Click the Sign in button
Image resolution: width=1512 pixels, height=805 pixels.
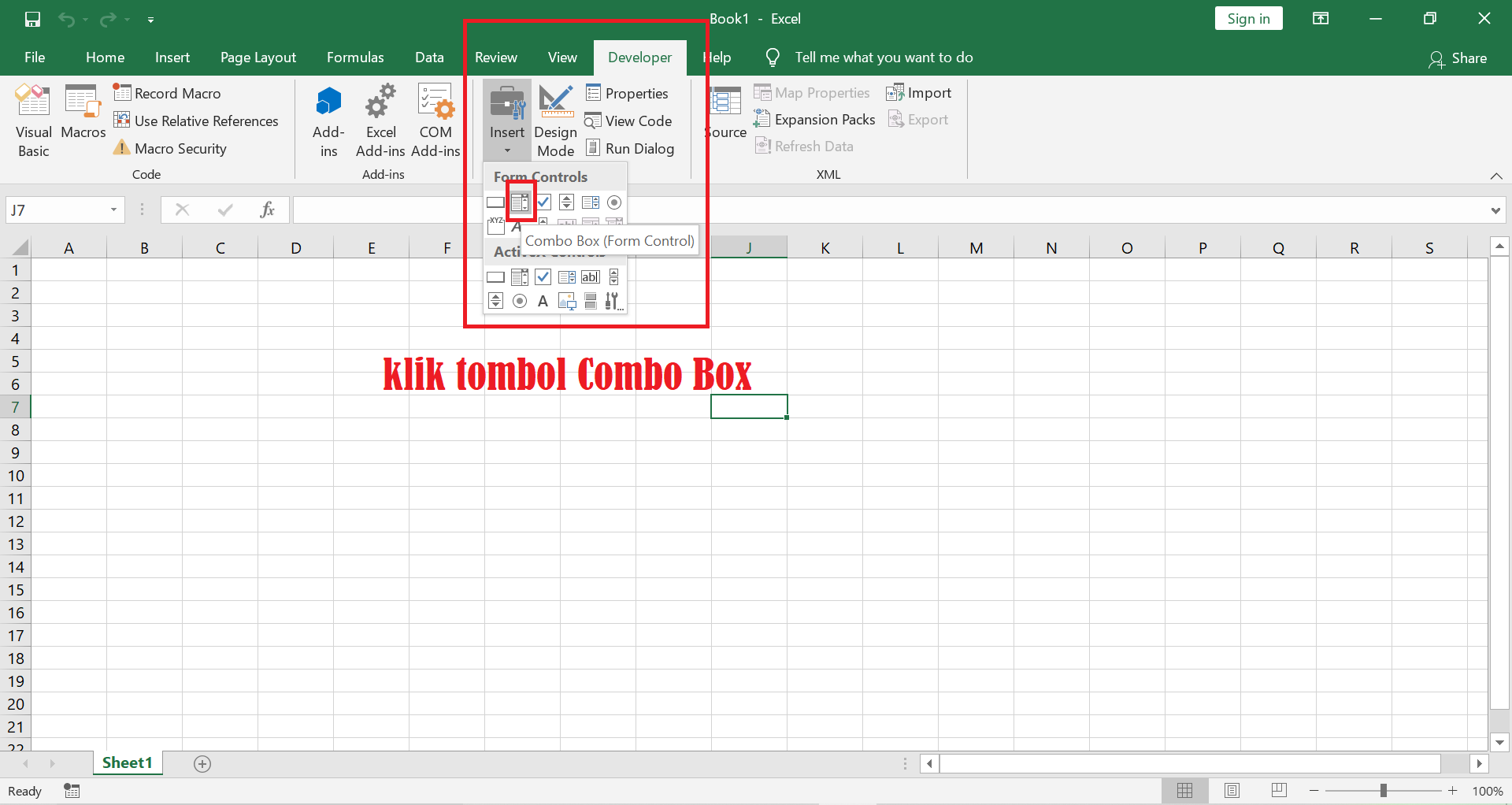[1249, 17]
